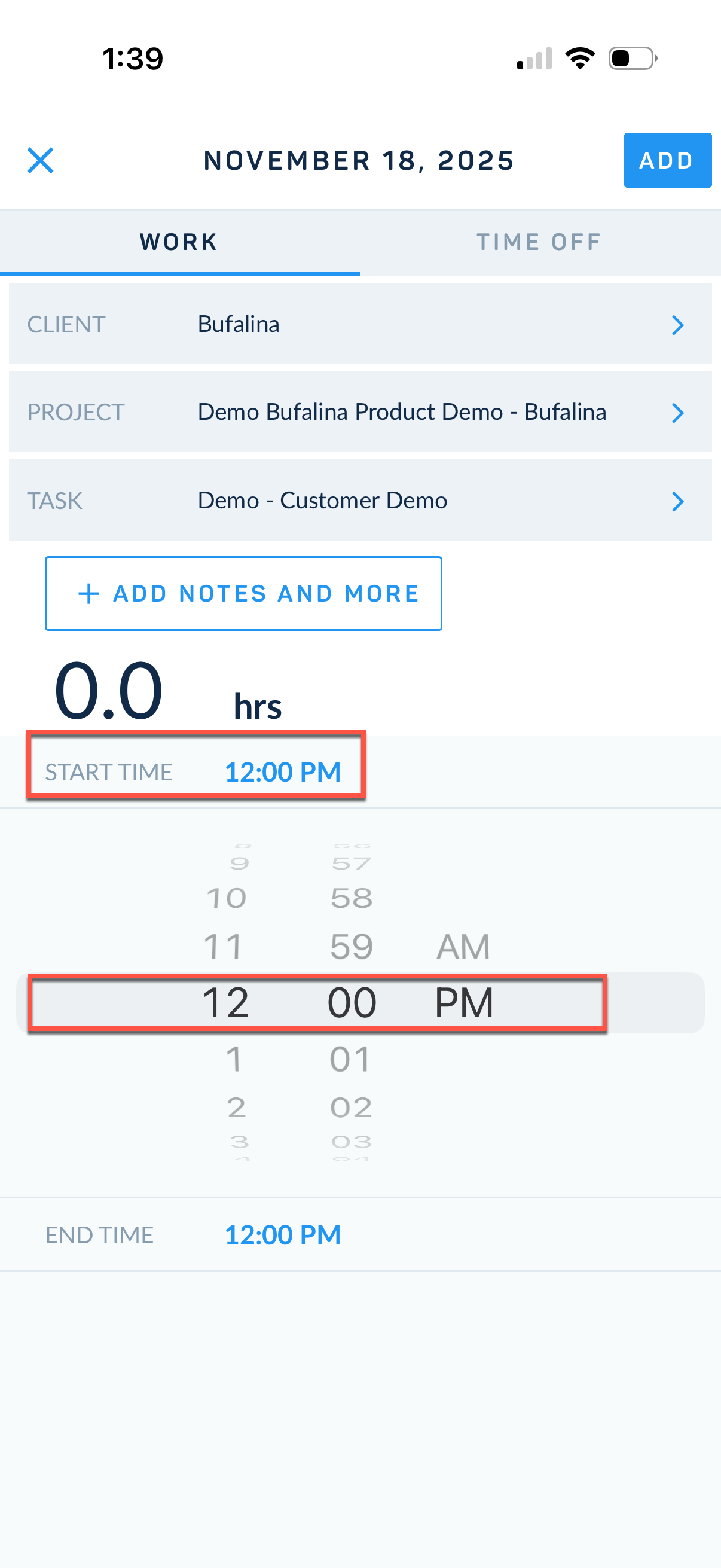The image size is (721, 1568).
Task: Pick minute 01 in the picker wheel
Action: click(x=350, y=1059)
